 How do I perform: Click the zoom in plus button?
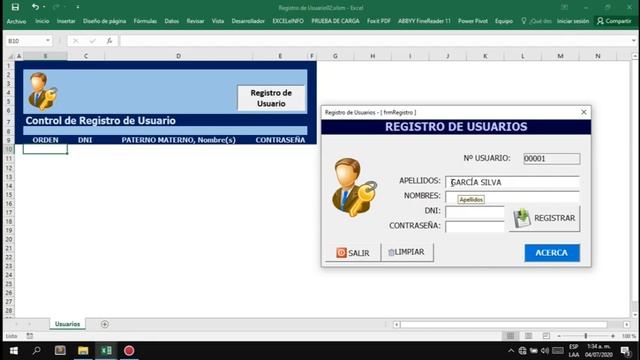pyautogui.click(x=613, y=336)
